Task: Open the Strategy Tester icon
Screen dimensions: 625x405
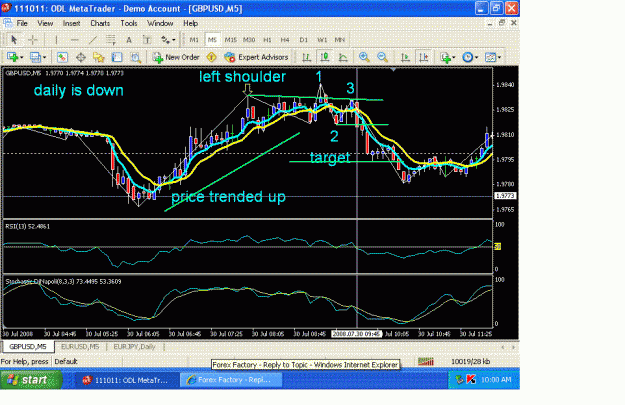Action: [x=136, y=57]
